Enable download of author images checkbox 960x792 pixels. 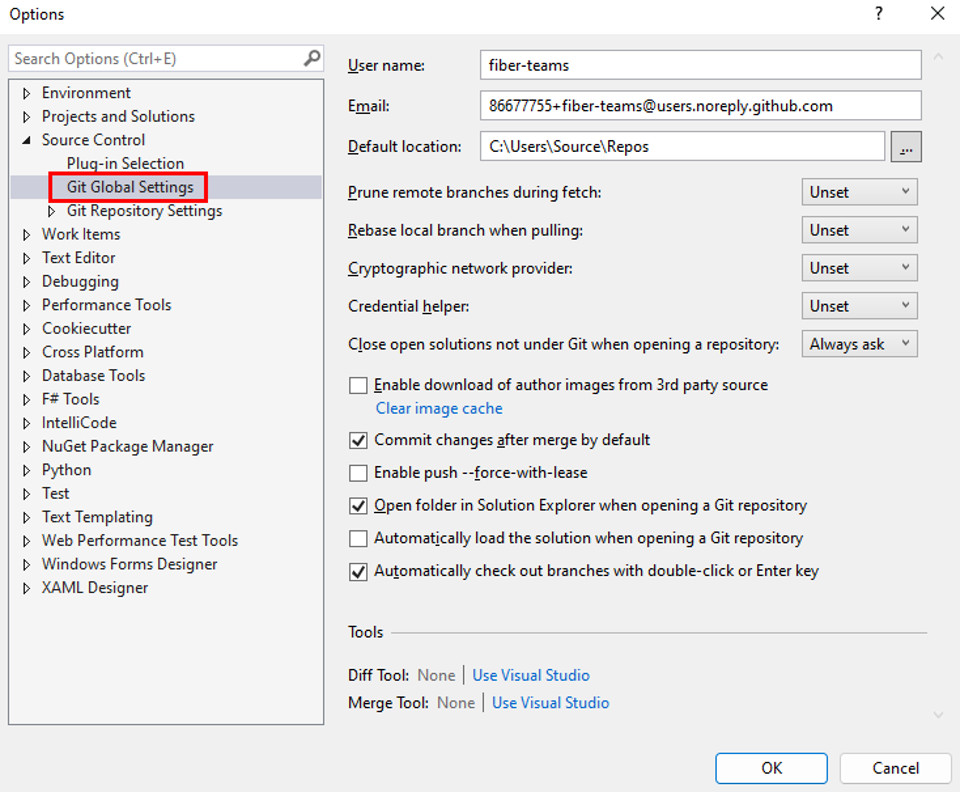(358, 385)
